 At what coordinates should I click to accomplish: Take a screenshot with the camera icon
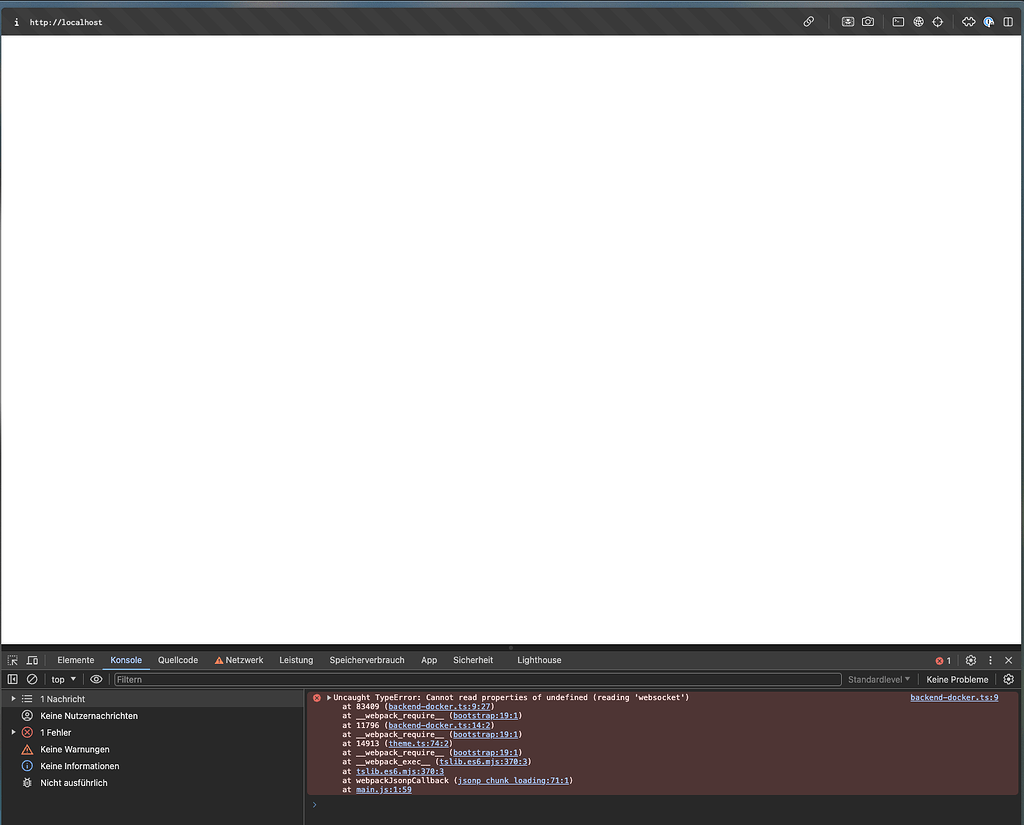click(867, 21)
